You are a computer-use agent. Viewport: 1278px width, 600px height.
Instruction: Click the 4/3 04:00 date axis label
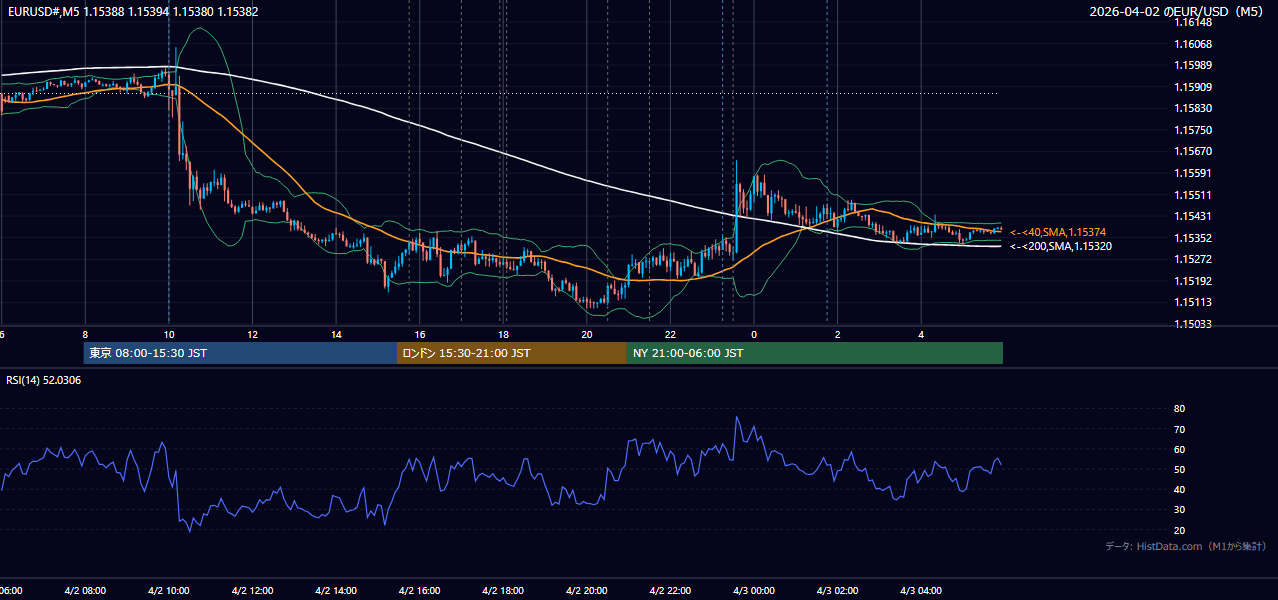922,591
